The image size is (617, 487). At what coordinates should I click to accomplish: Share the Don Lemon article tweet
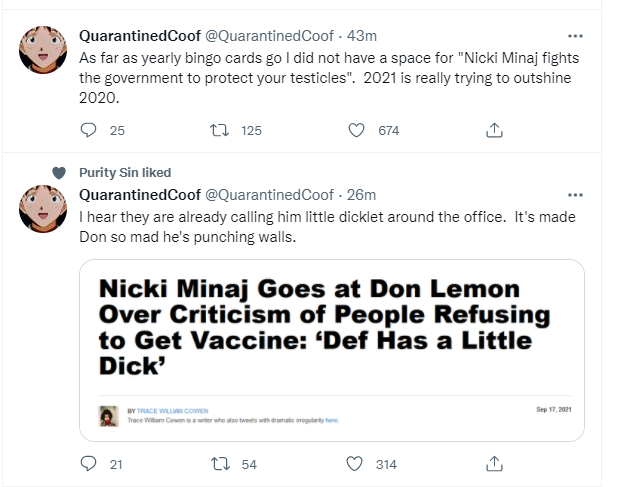494,464
